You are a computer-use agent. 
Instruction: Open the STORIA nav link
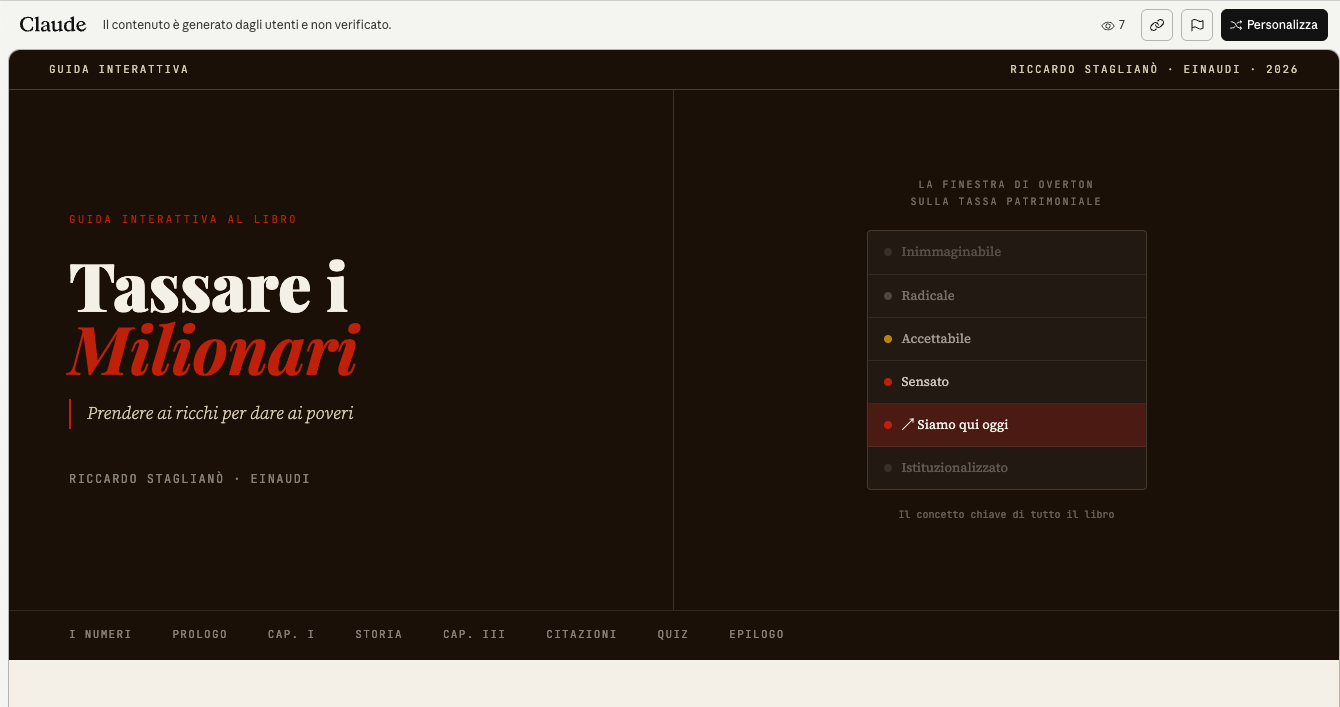tap(379, 634)
